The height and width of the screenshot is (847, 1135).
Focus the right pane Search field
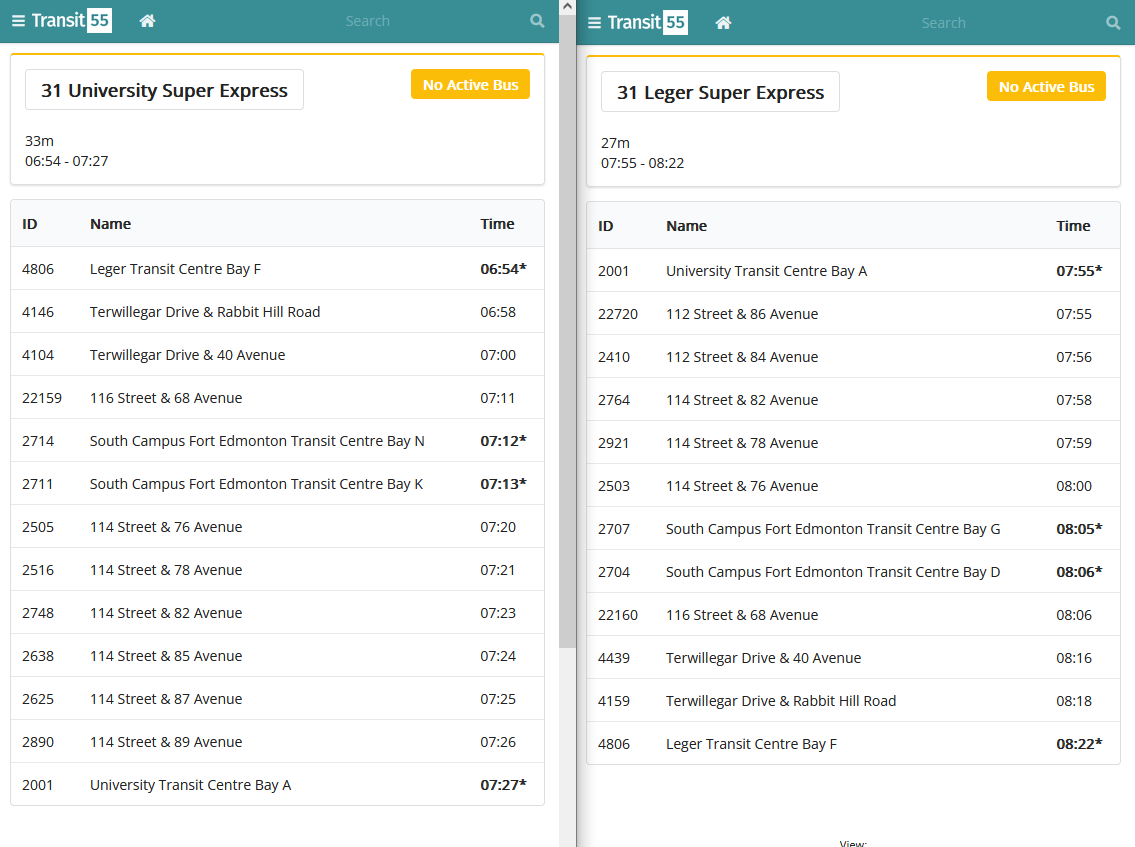pyautogui.click(x=943, y=23)
